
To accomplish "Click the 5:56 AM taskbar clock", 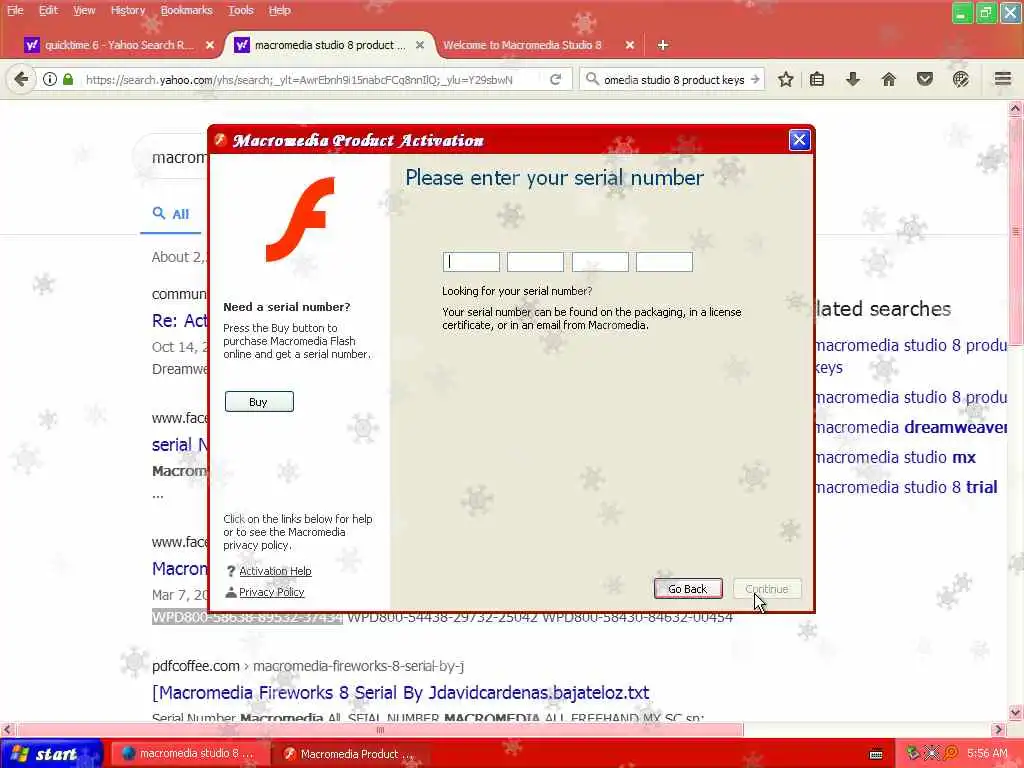I will 987,754.
